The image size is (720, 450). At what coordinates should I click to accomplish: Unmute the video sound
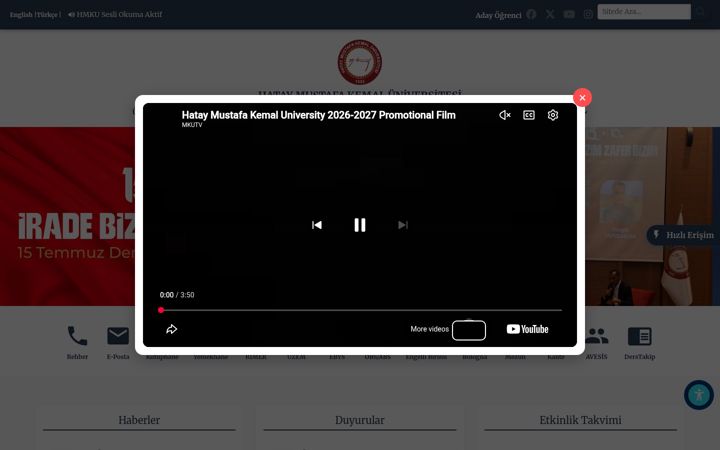click(x=505, y=115)
